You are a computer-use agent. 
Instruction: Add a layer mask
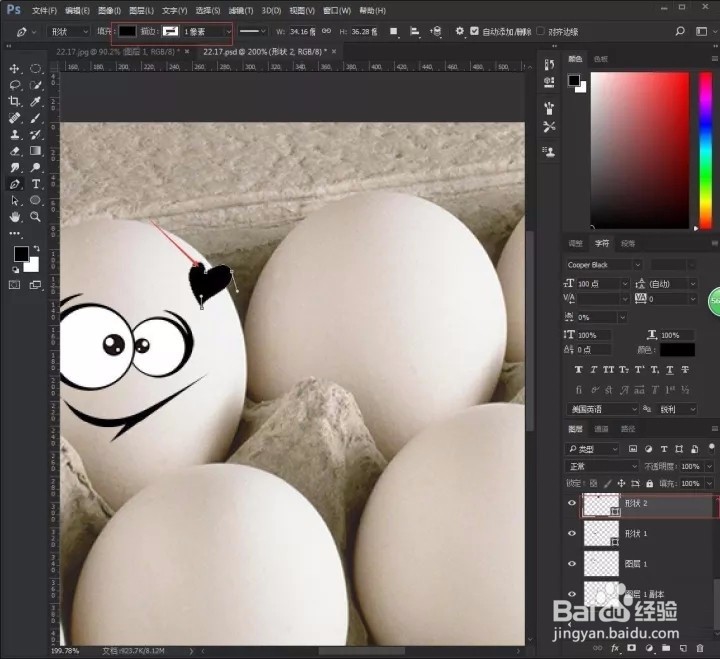pyautogui.click(x=632, y=648)
